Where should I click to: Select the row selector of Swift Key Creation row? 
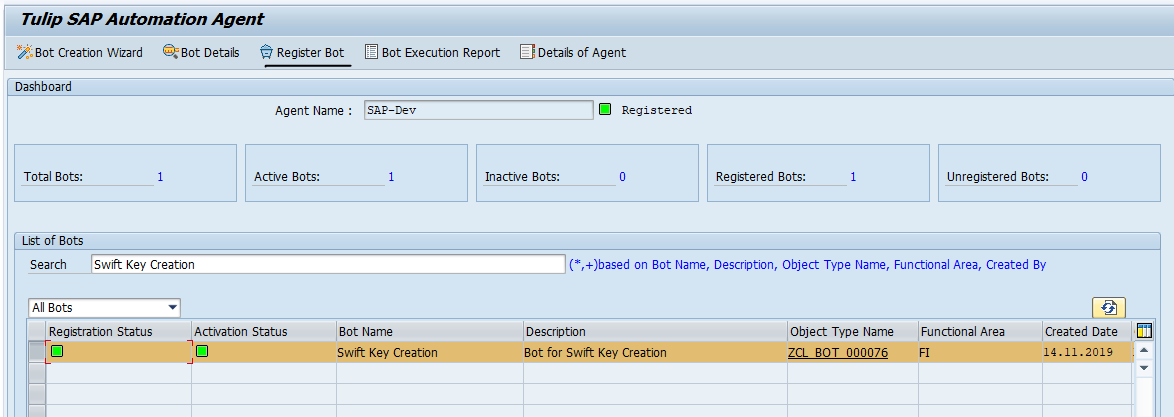[x=37, y=352]
